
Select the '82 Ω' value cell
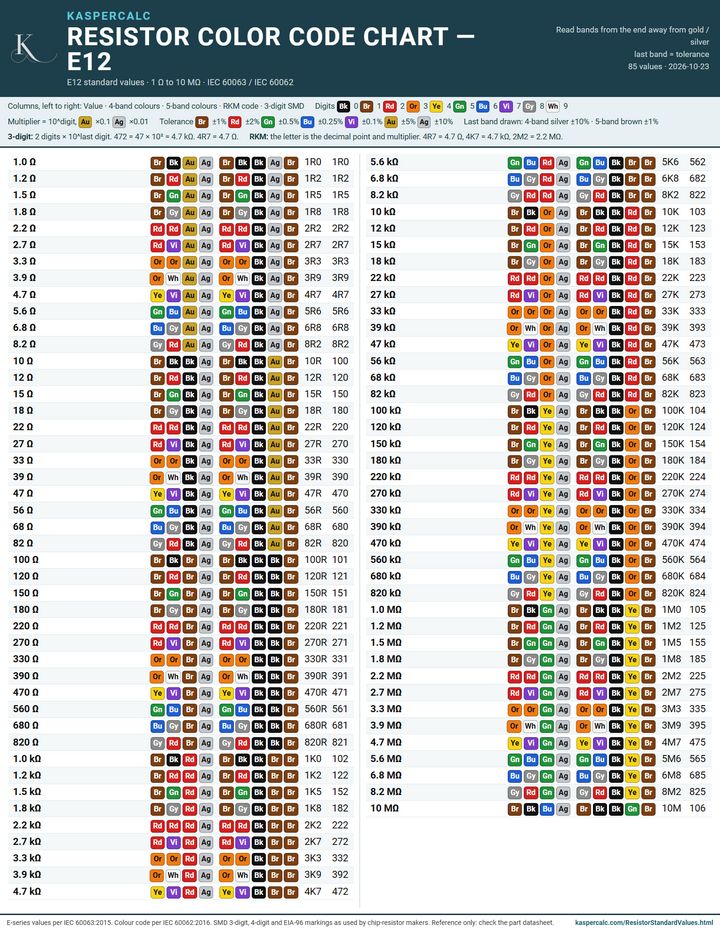pyautogui.click(x=23, y=543)
